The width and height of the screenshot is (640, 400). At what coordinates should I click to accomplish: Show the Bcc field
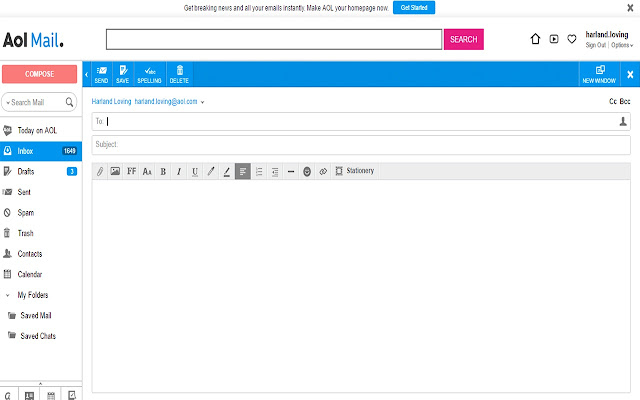click(x=625, y=101)
